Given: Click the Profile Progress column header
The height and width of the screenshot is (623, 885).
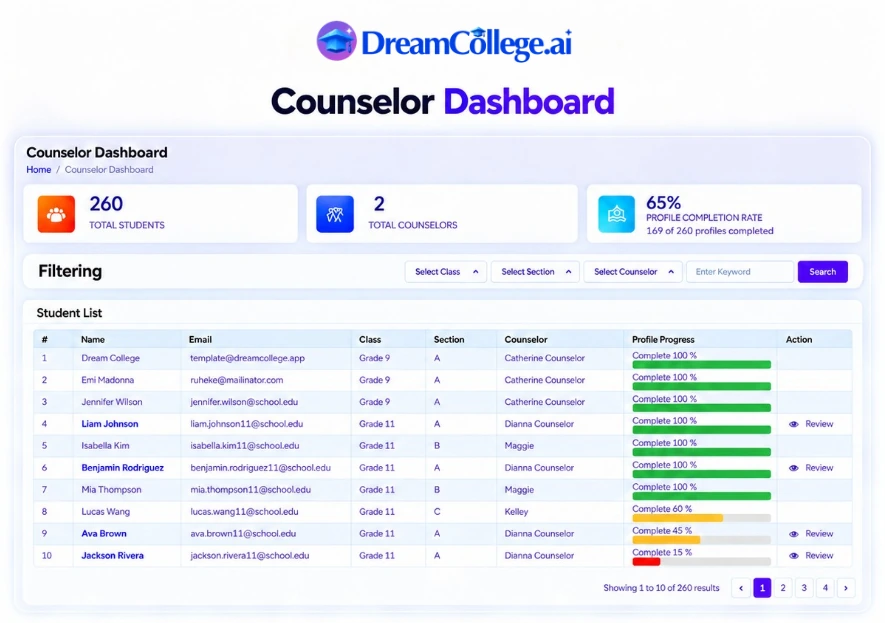Looking at the screenshot, I should click(663, 340).
